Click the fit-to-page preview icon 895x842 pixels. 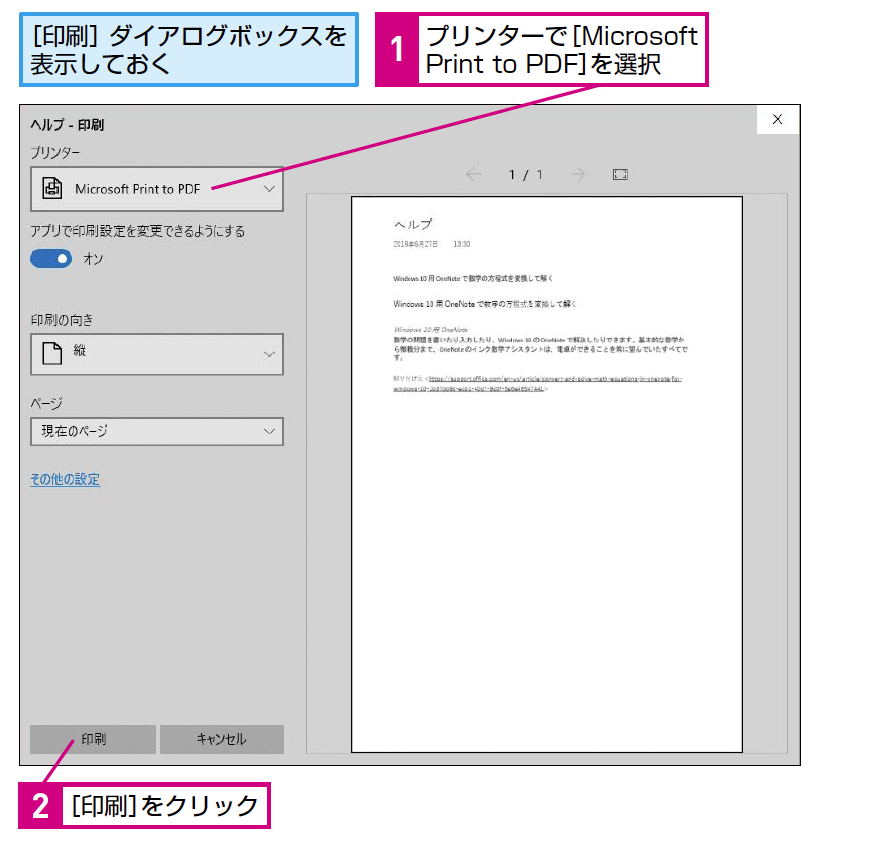(x=620, y=174)
